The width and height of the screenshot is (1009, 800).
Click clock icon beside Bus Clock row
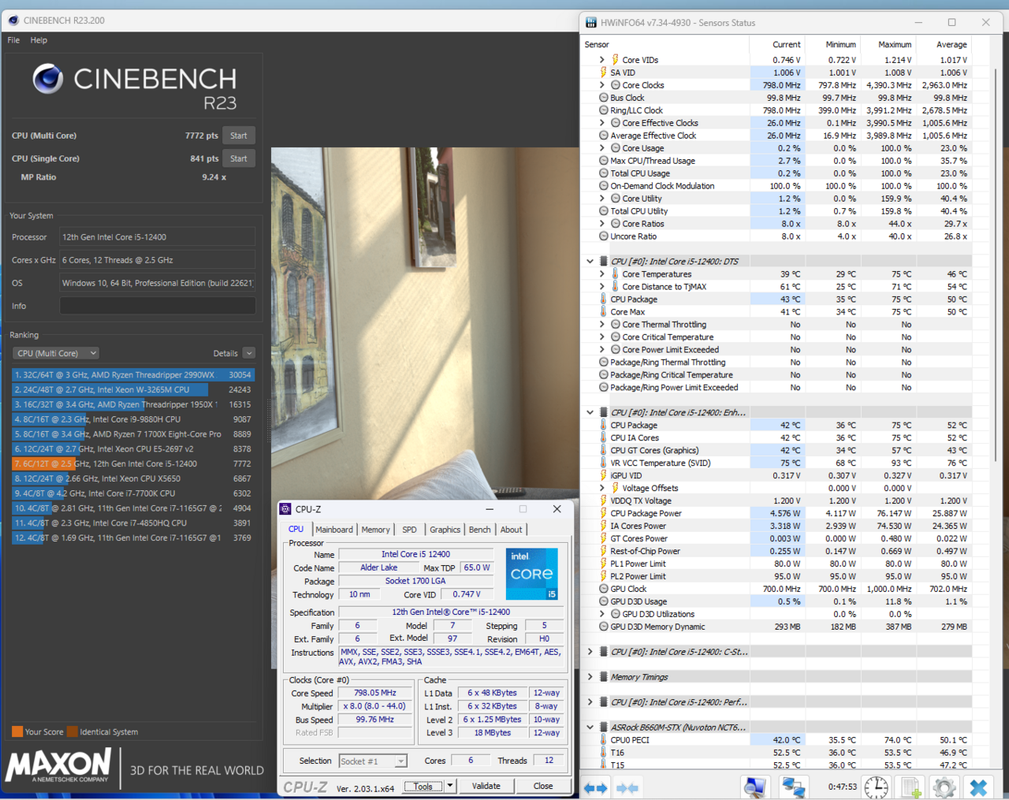coord(603,98)
